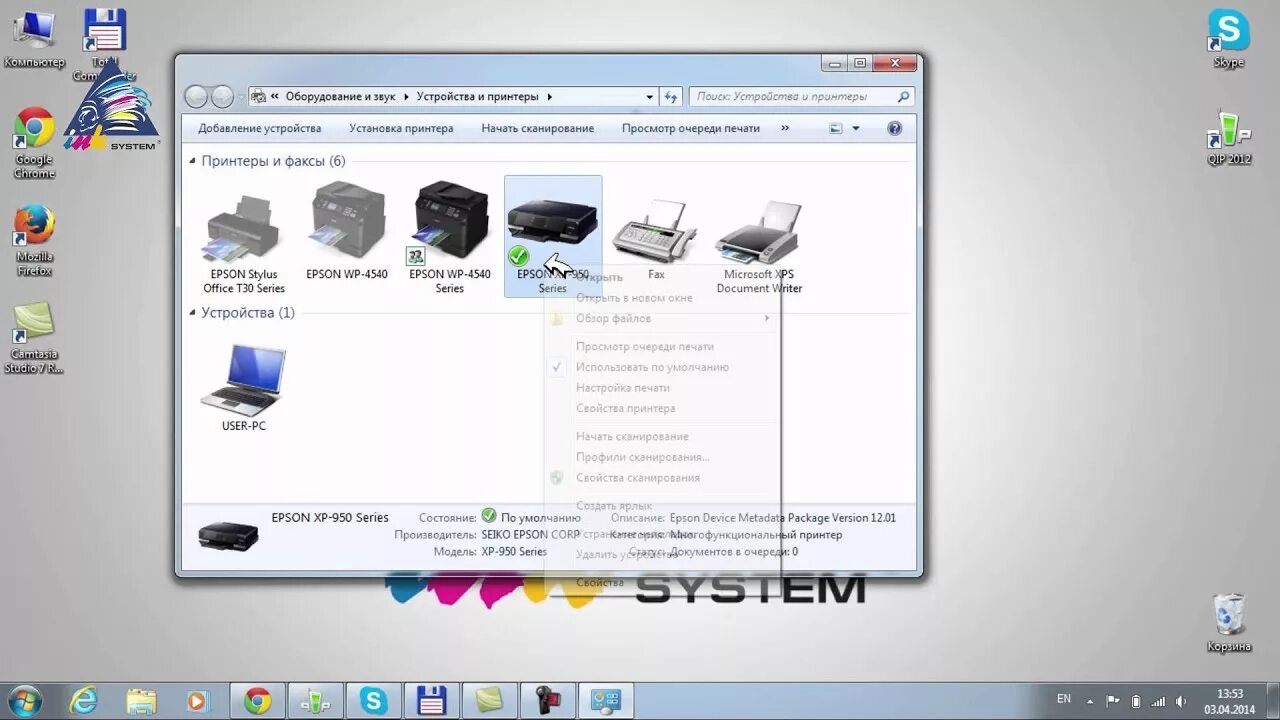Open Windows Explorer folder in the taskbar

(x=141, y=701)
